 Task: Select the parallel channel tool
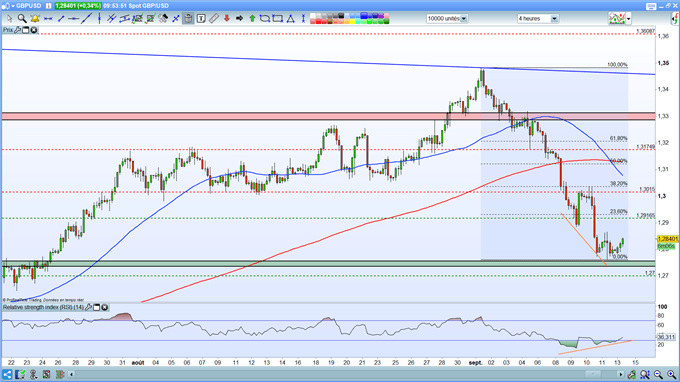124,19
